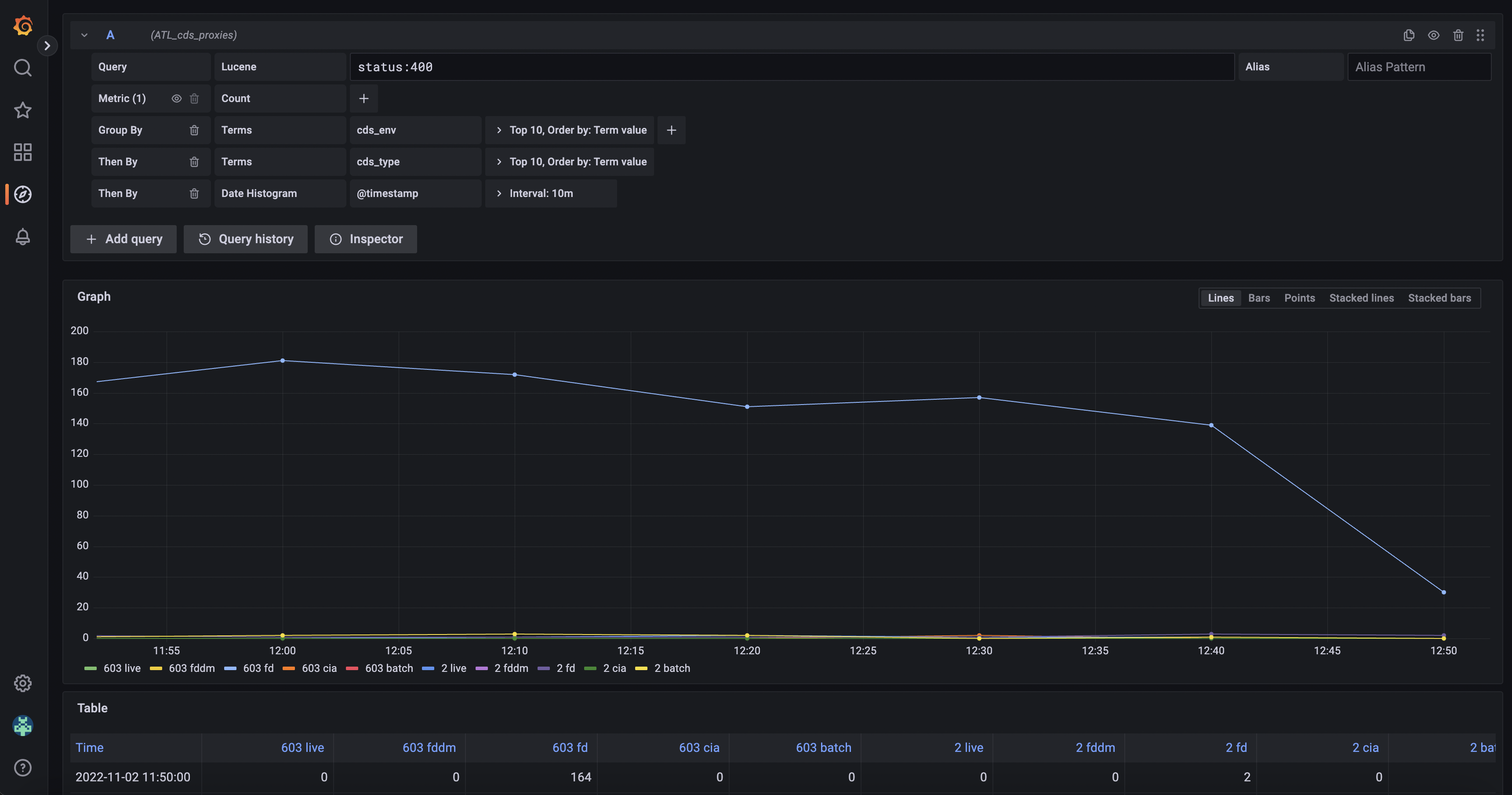Open the Explore compass icon in sidebar

pos(22,194)
